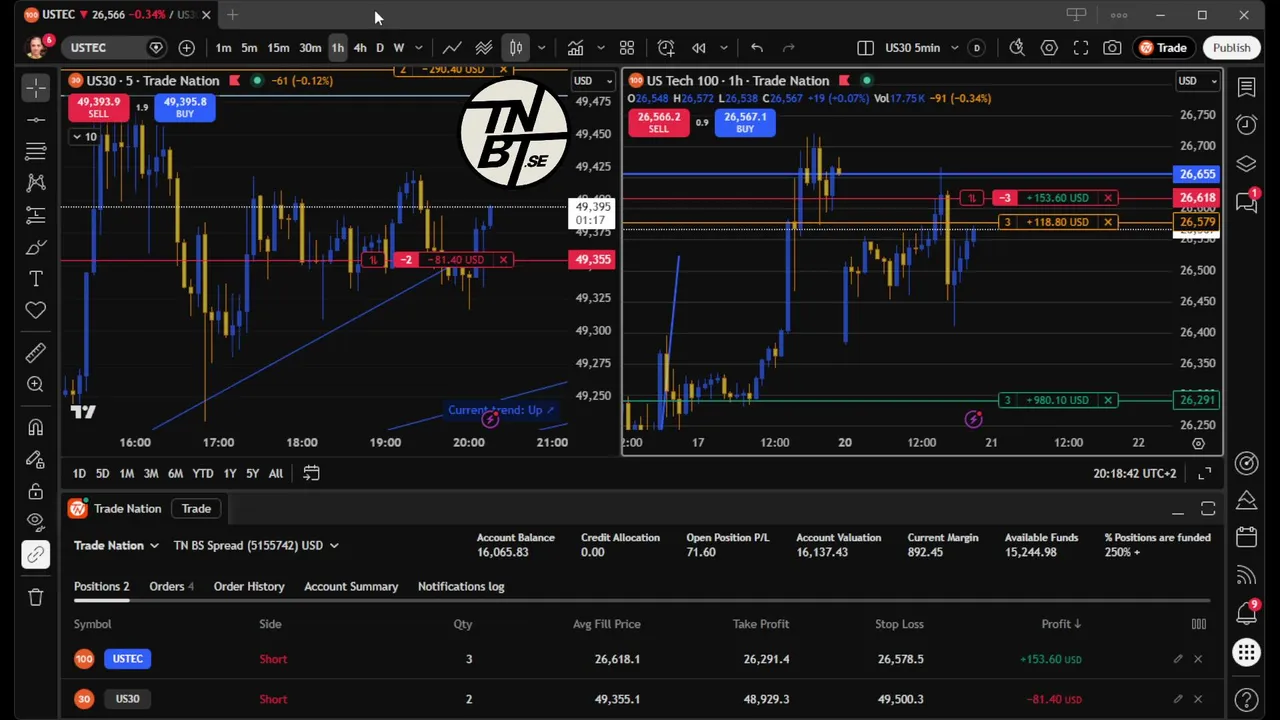This screenshot has width=1280, height=720.
Task: Open the TN BS Spread account dropdown
Action: click(x=256, y=546)
